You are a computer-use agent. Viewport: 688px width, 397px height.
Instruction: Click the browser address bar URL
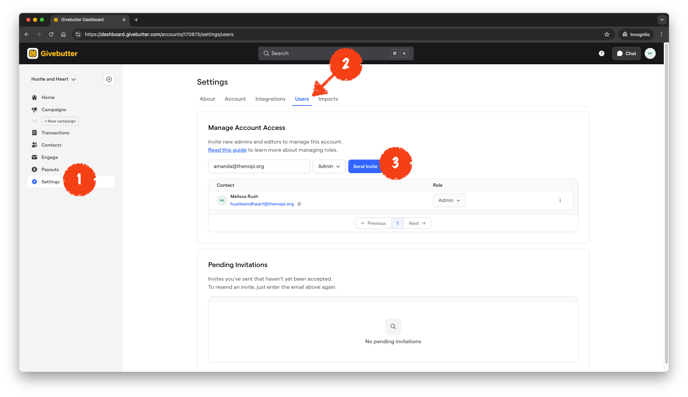[x=159, y=34]
